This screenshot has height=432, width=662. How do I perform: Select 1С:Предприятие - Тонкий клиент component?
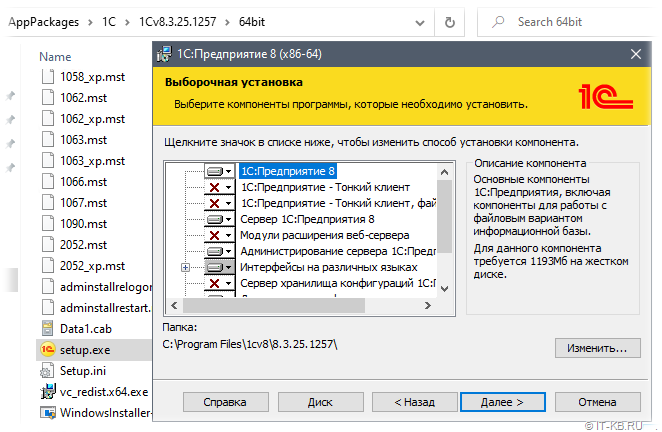pyautogui.click(x=325, y=187)
